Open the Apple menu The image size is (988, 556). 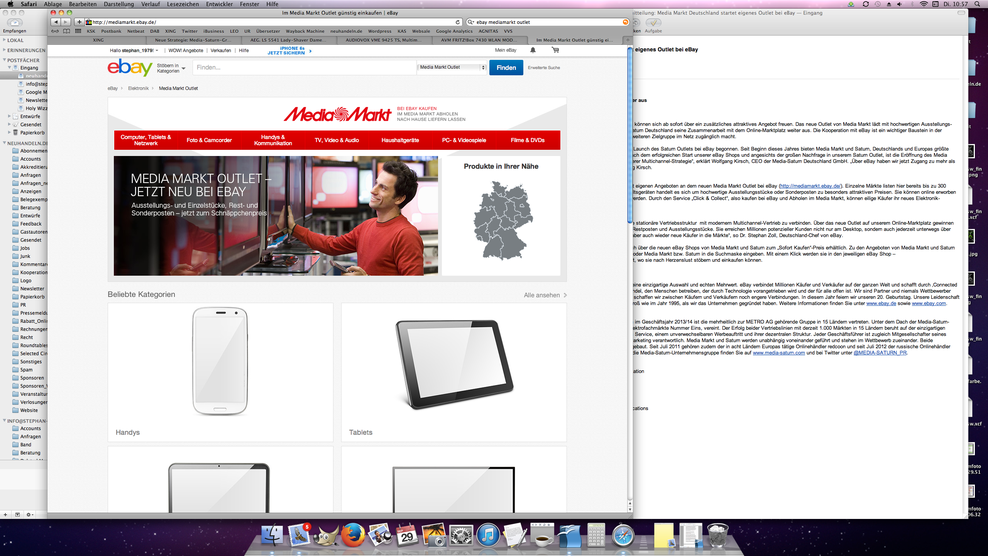[10, 4]
